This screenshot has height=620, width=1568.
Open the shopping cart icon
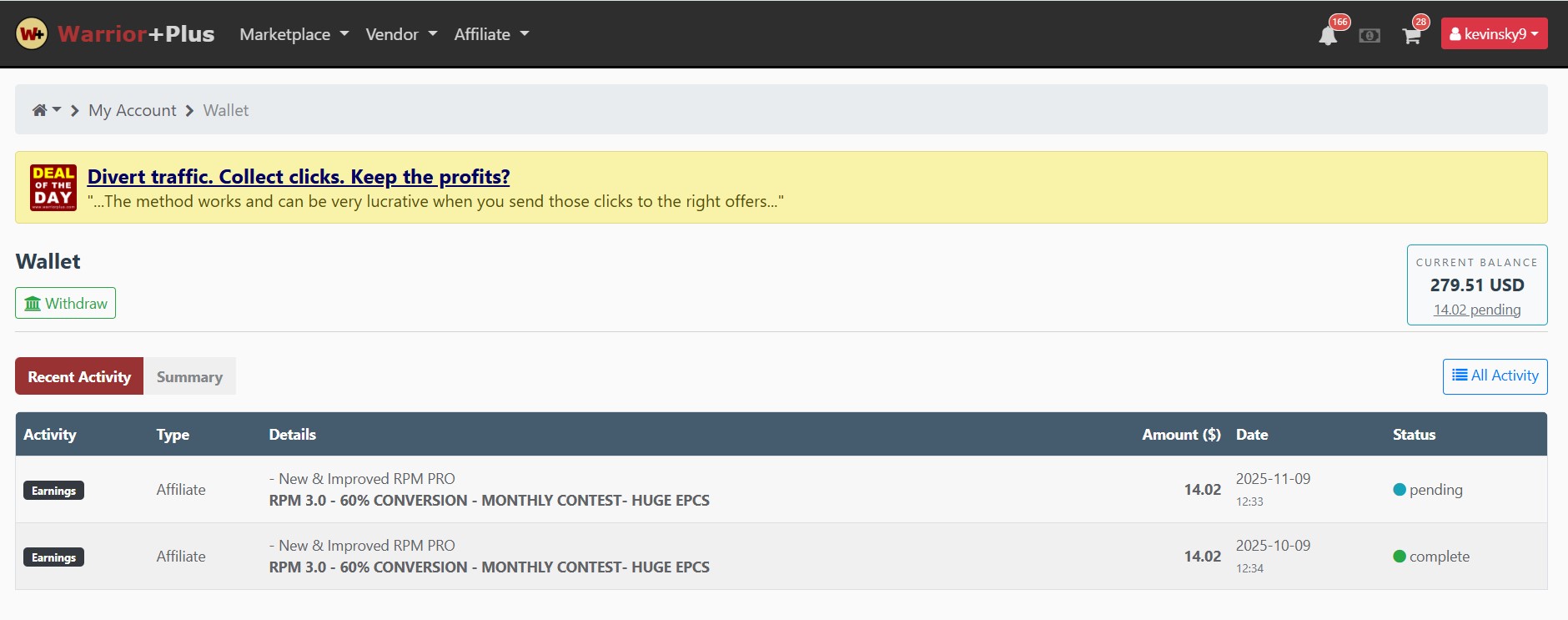click(1411, 36)
